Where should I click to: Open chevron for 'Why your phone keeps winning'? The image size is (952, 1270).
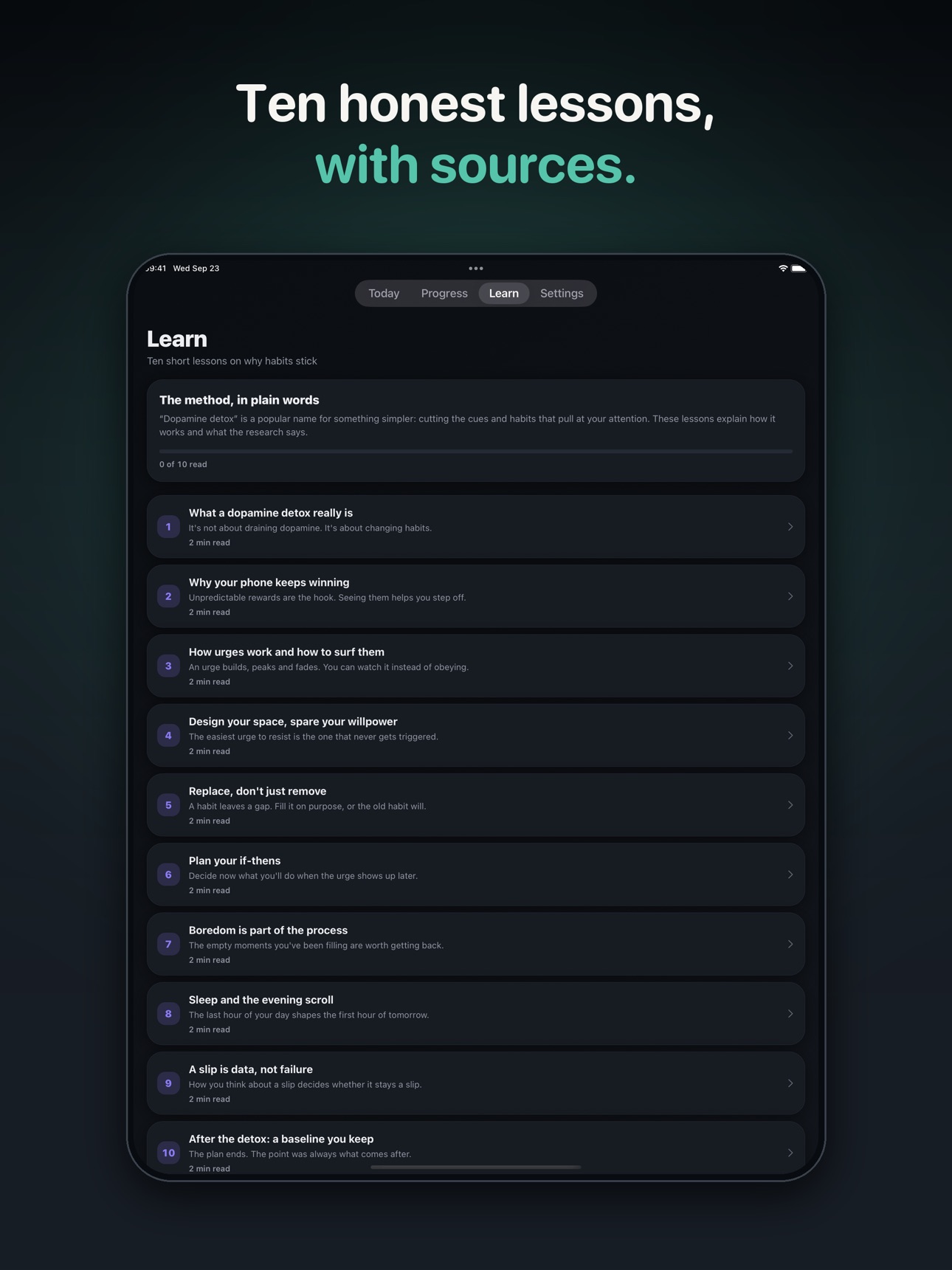[790, 596]
